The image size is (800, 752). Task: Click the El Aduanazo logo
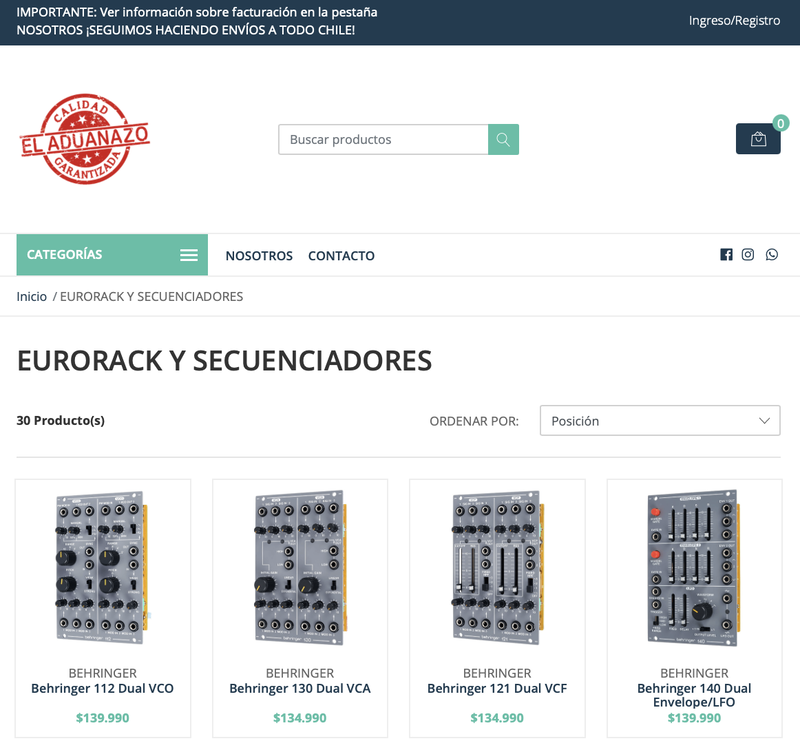point(85,139)
